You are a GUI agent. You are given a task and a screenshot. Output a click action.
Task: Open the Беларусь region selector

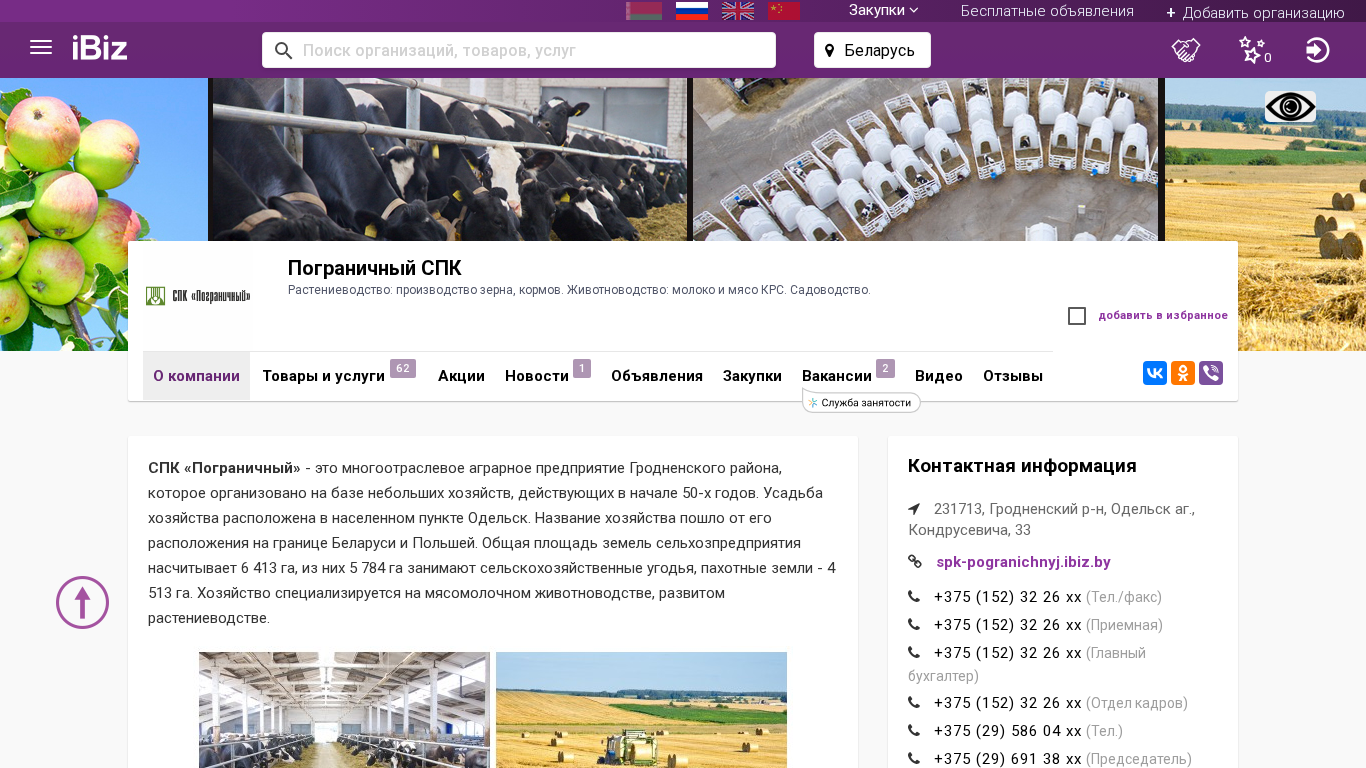tap(872, 50)
